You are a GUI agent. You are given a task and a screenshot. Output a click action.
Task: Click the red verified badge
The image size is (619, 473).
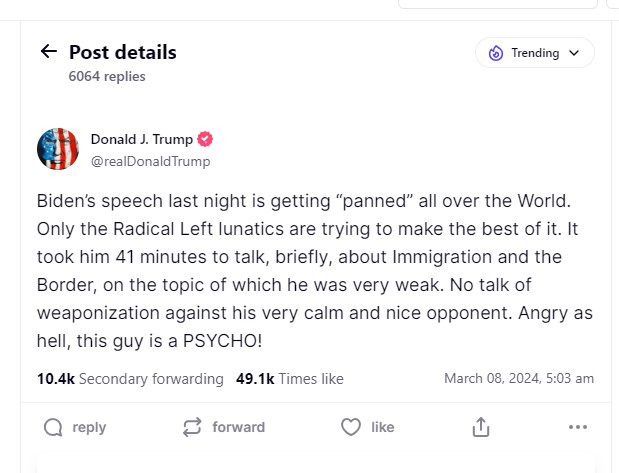tap(206, 139)
